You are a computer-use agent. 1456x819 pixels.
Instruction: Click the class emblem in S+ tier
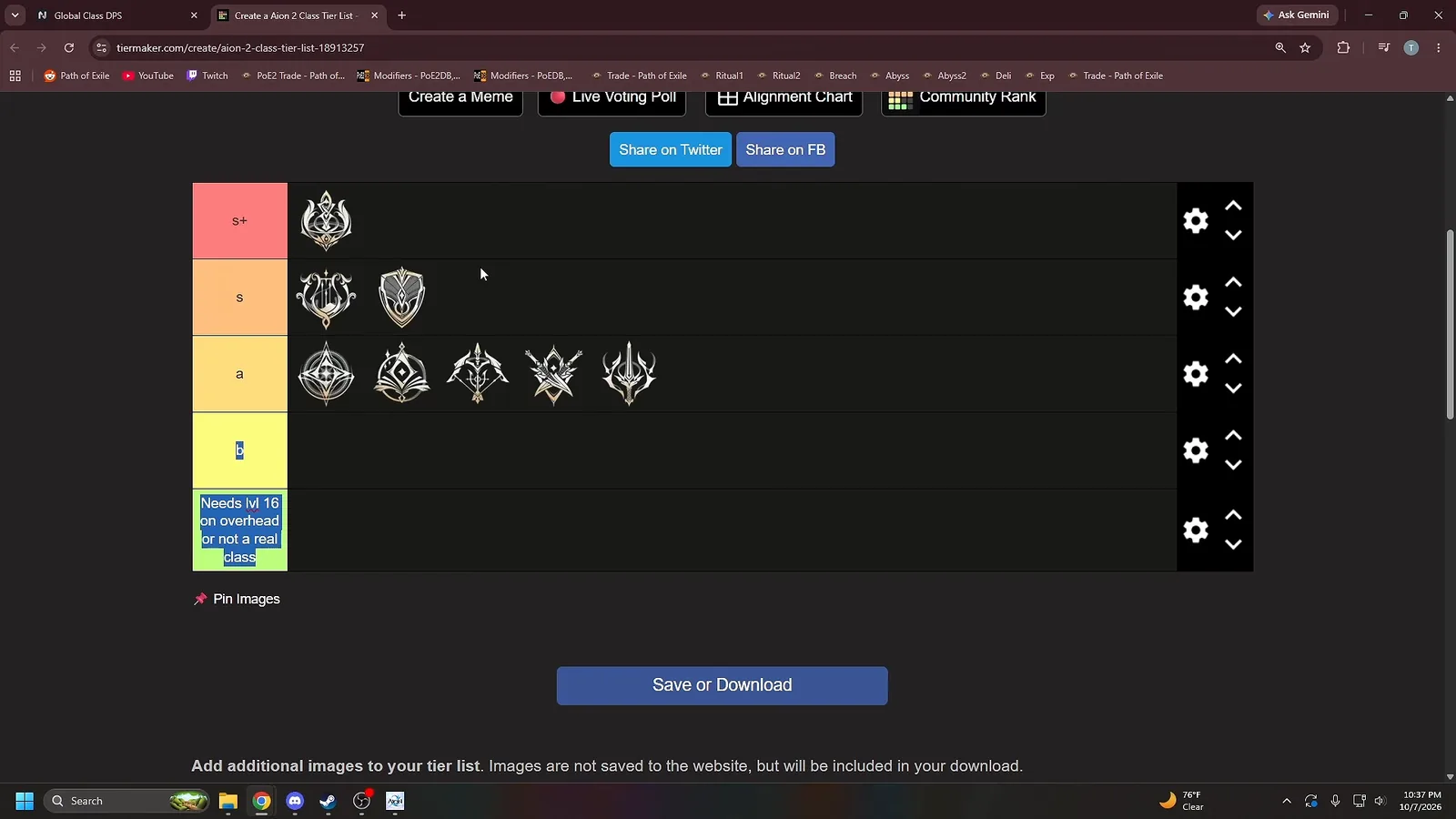326,221
